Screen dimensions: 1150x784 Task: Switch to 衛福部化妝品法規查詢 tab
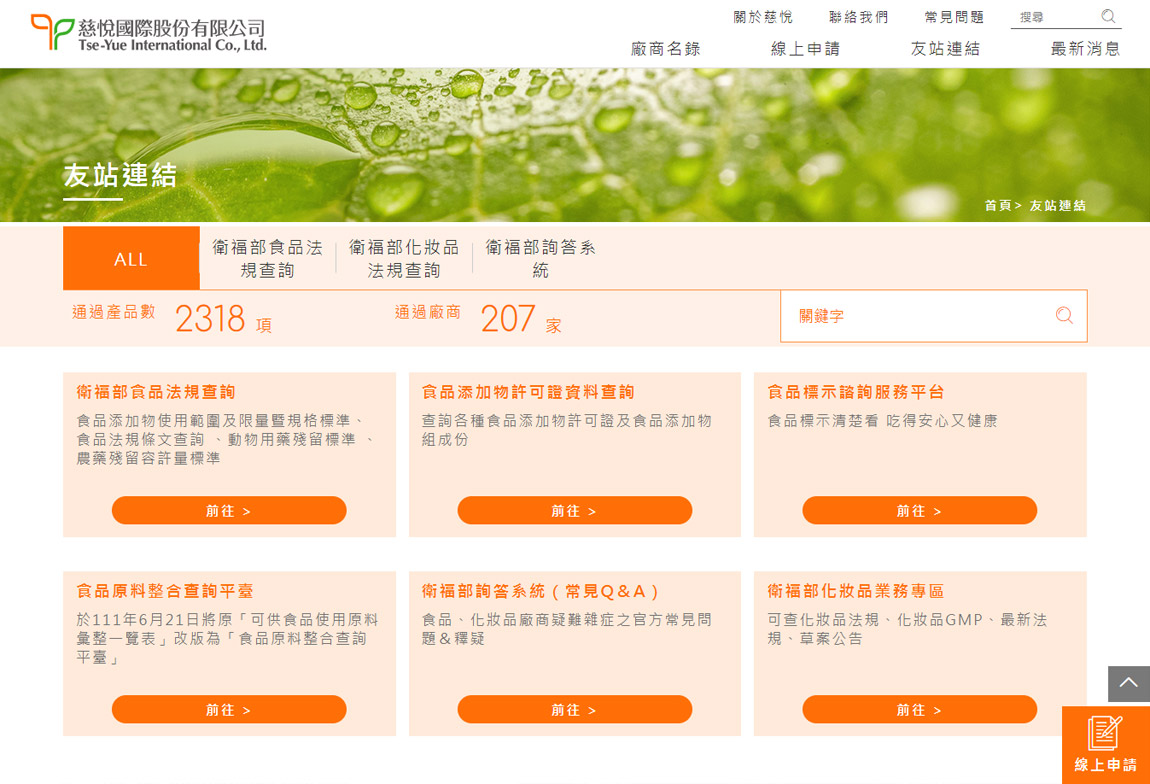[404, 259]
